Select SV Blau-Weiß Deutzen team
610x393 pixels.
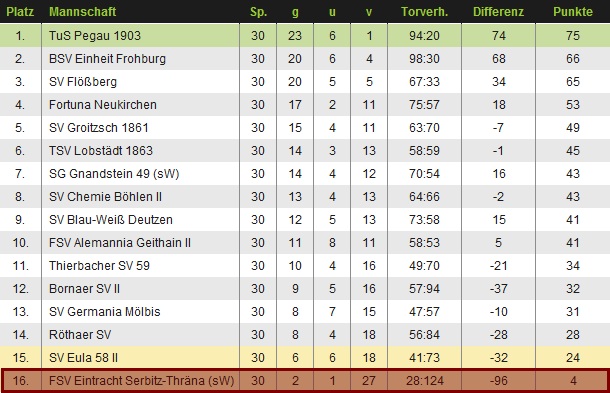110,219
